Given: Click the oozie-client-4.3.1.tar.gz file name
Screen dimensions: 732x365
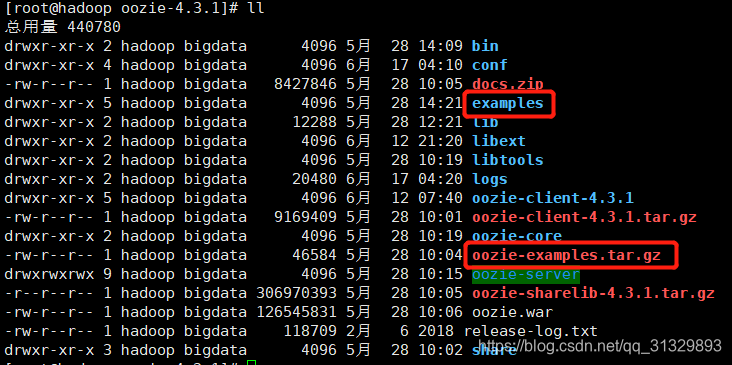Looking at the screenshot, I should pyautogui.click(x=584, y=217).
